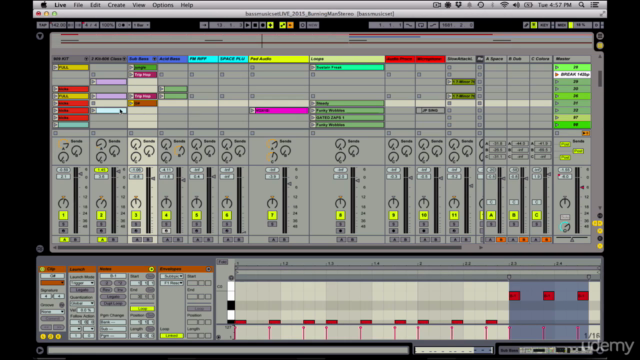This screenshot has width=640, height=360.
Task: Toggle return track B activator
Action: (x=513, y=215)
